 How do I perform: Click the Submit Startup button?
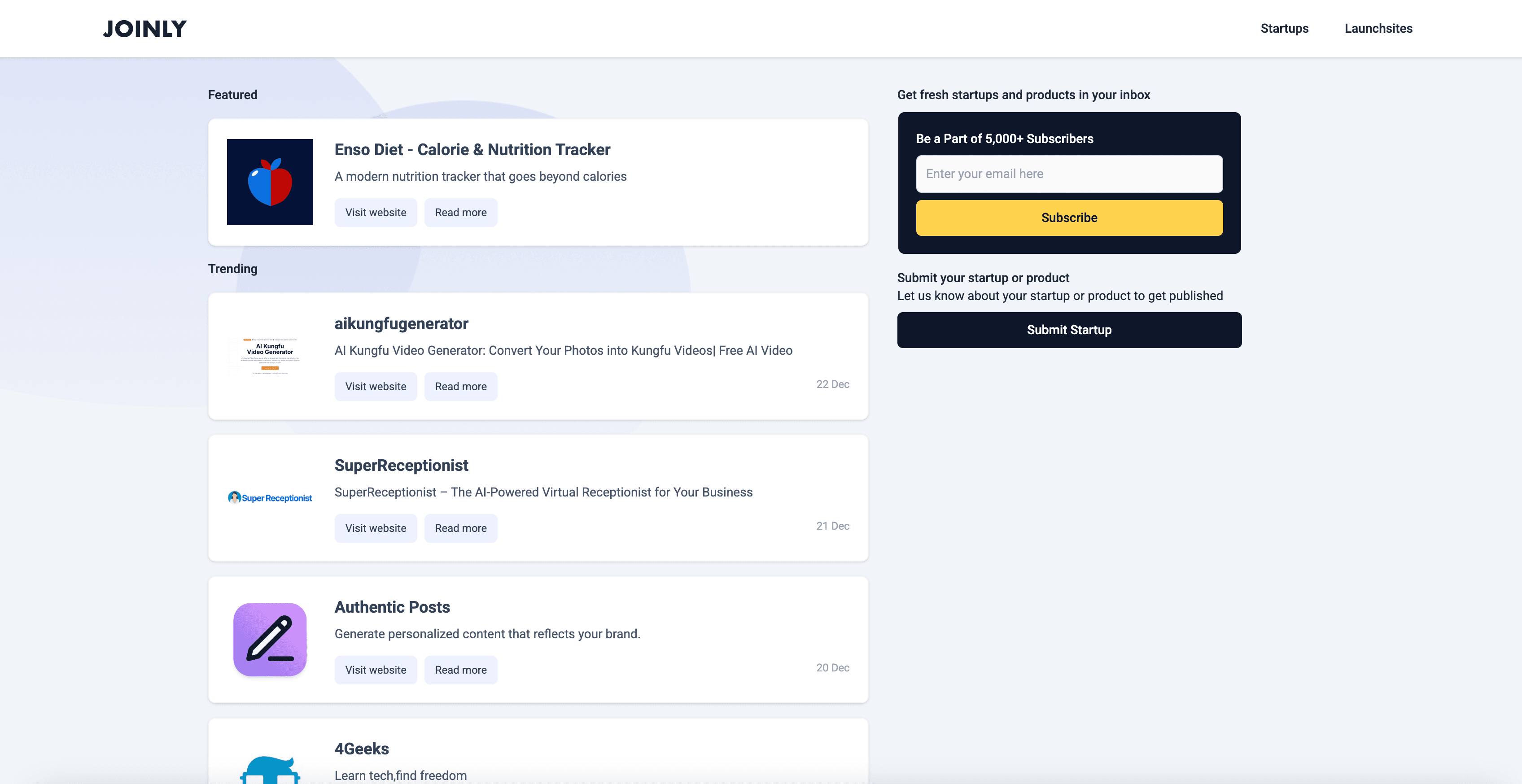point(1069,330)
